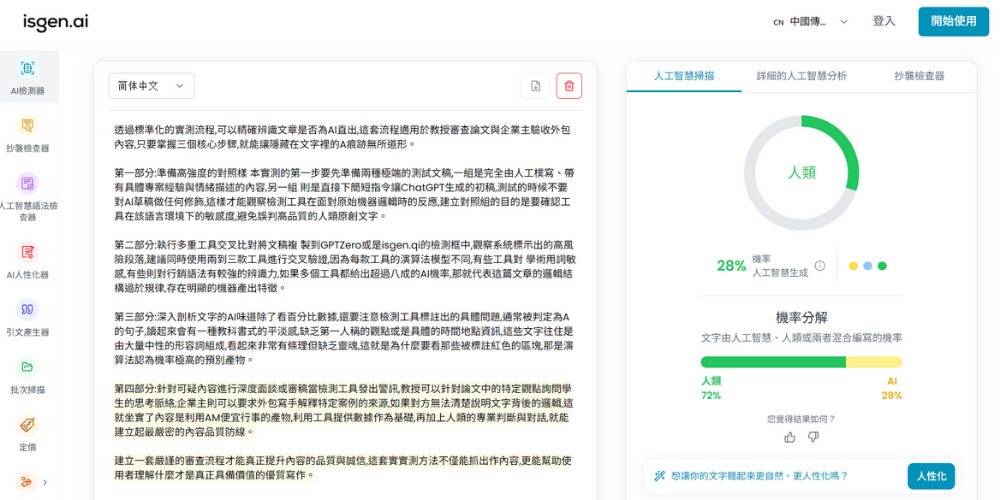Click the info icon beside 人工智慧生成
This screenshot has width=1000, height=500.
(x=820, y=266)
